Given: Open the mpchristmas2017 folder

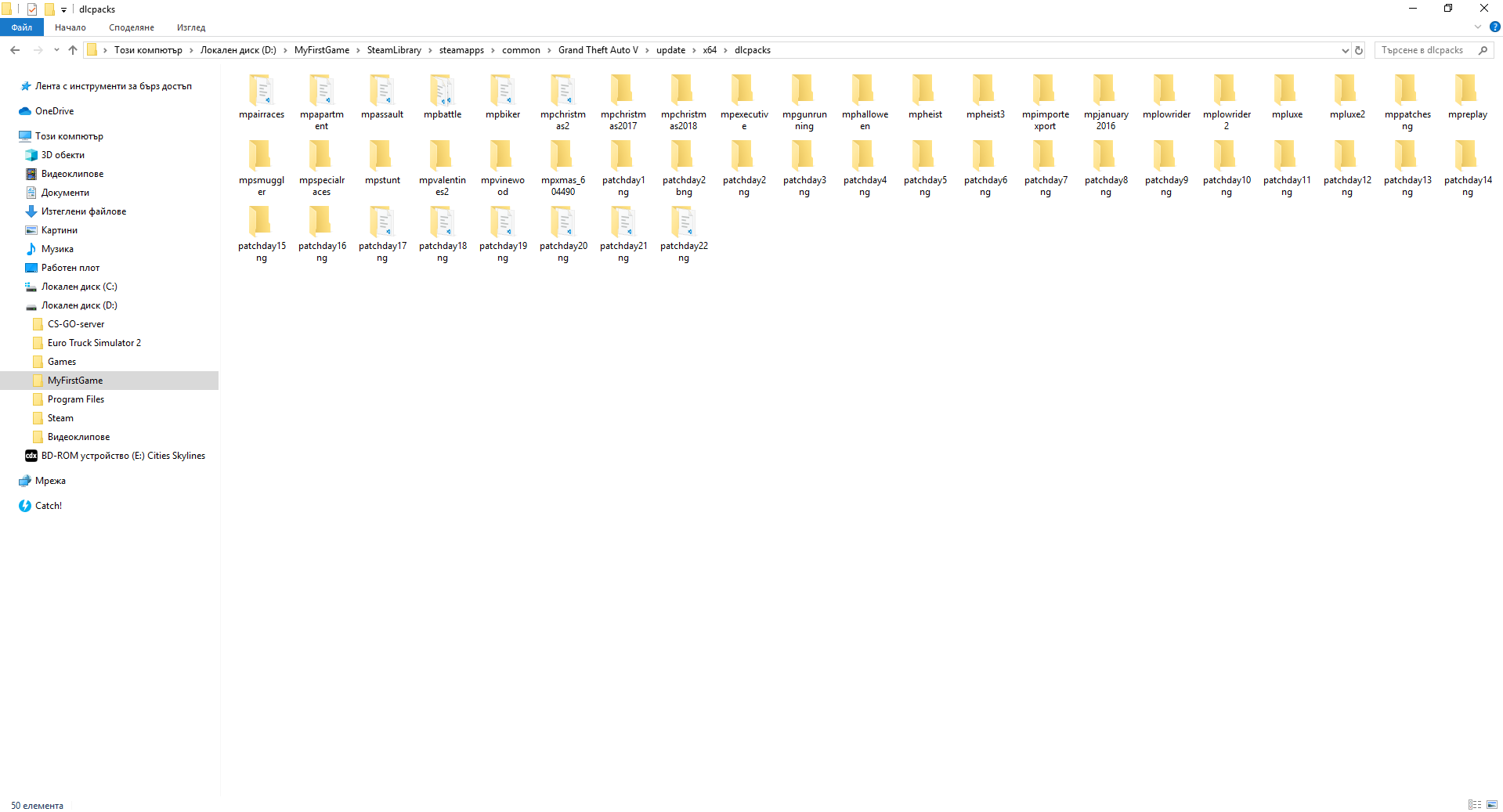Looking at the screenshot, I should (623, 103).
